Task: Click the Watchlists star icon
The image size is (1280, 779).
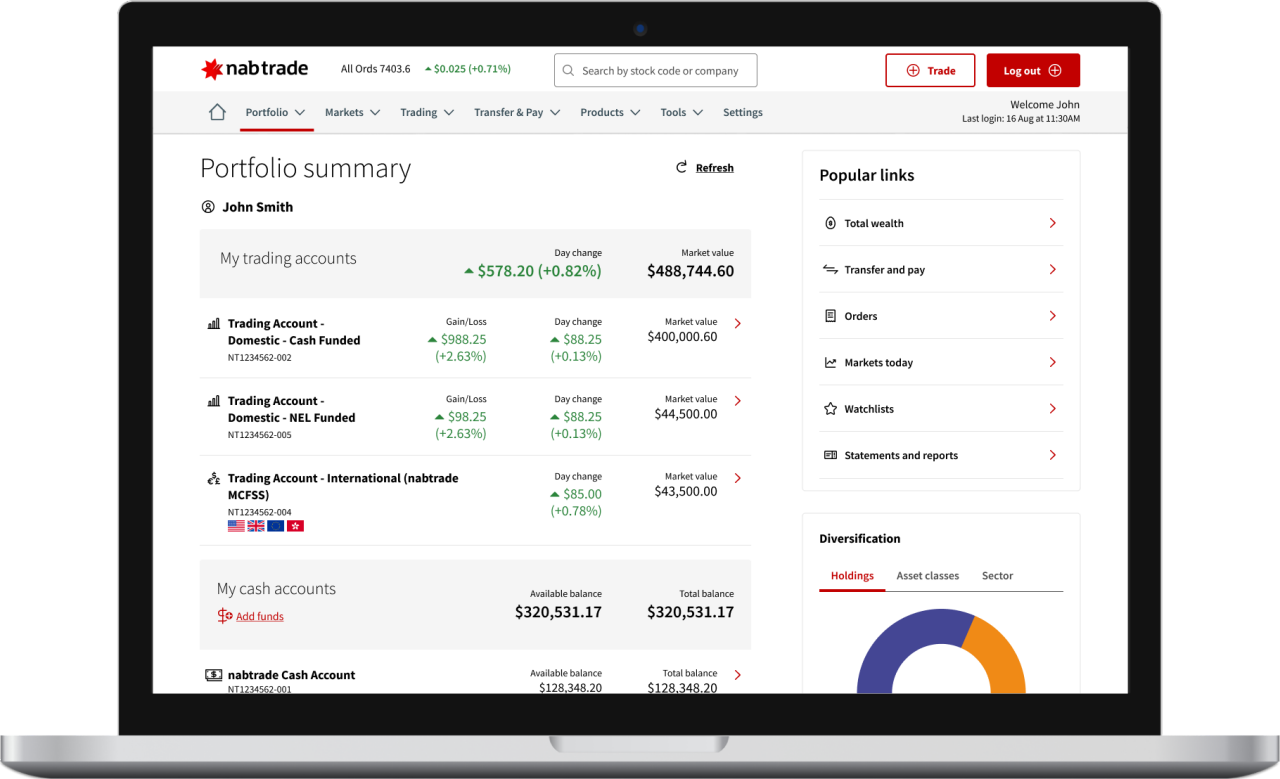Action: click(830, 409)
